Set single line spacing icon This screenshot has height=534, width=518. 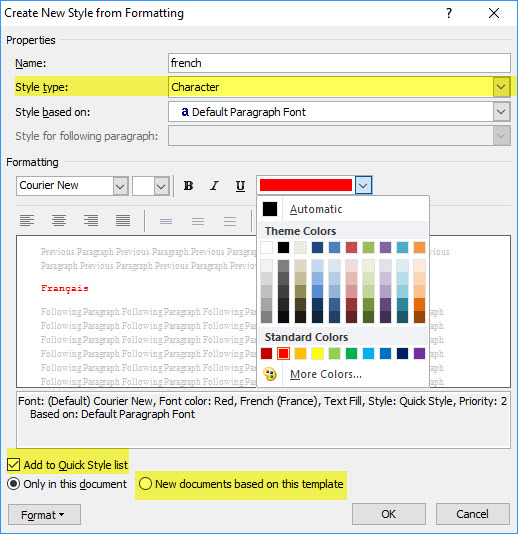166,221
